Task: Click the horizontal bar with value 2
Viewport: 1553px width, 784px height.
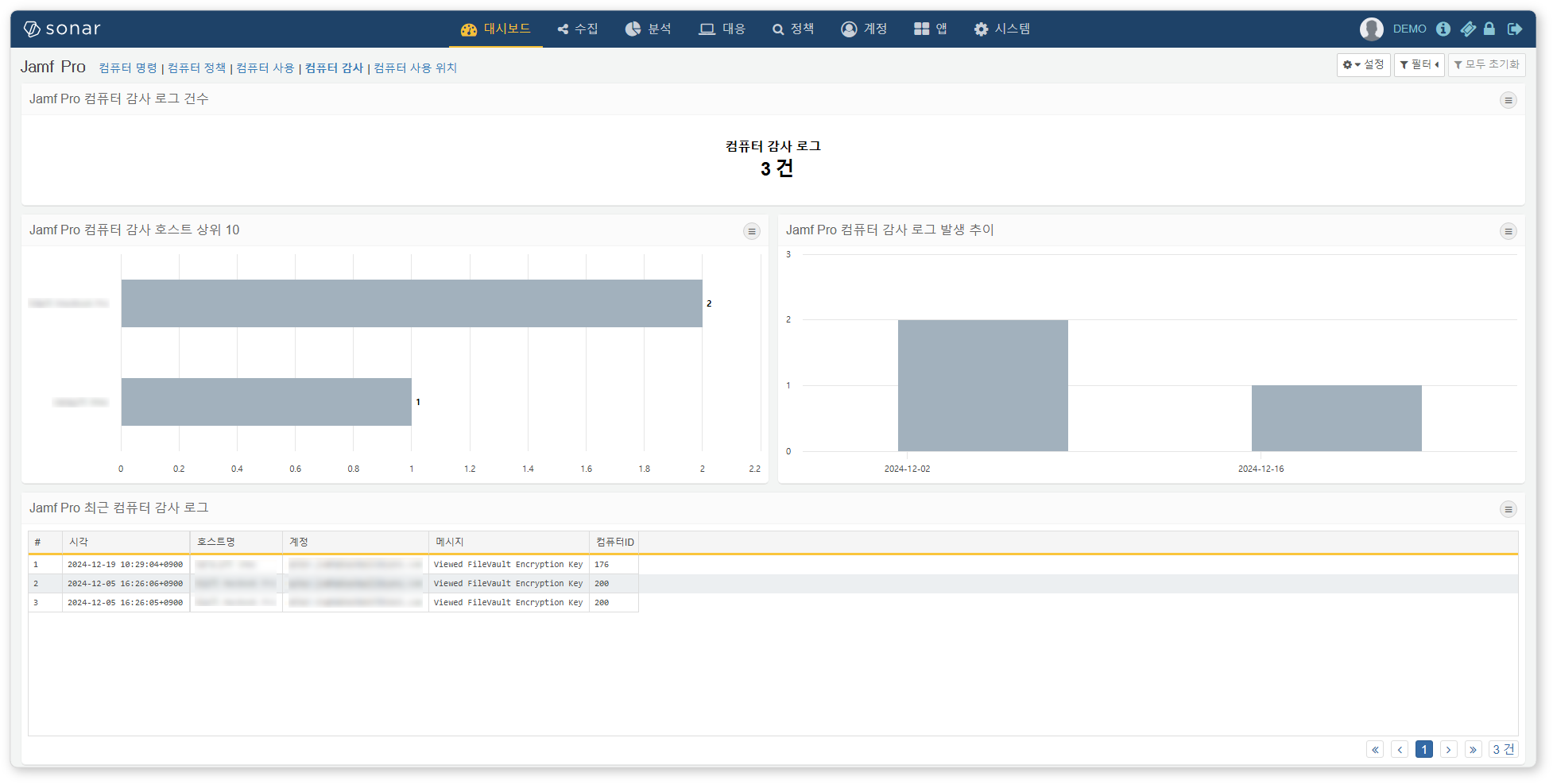Action: pyautogui.click(x=412, y=303)
